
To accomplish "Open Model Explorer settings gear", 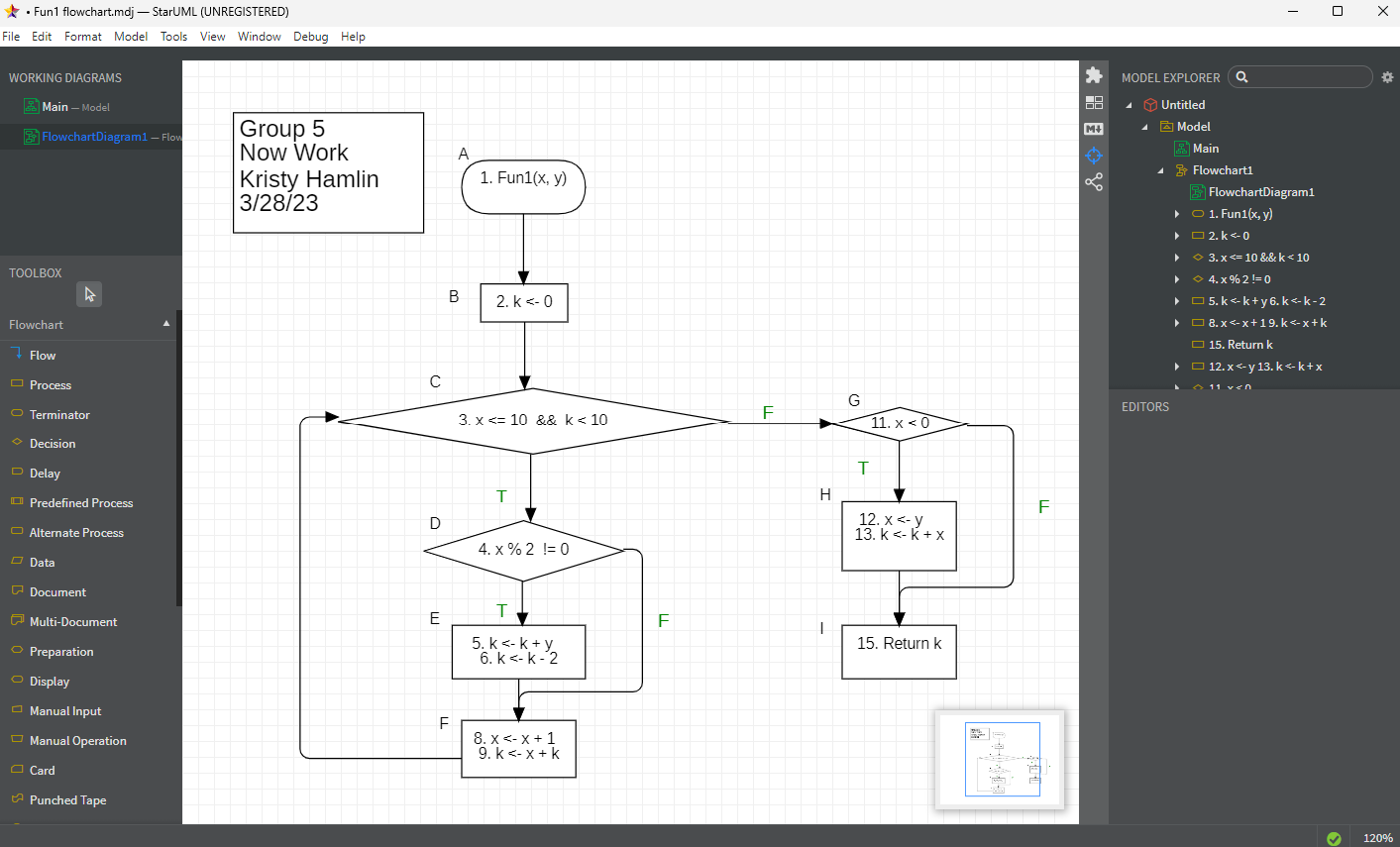I will 1387,77.
